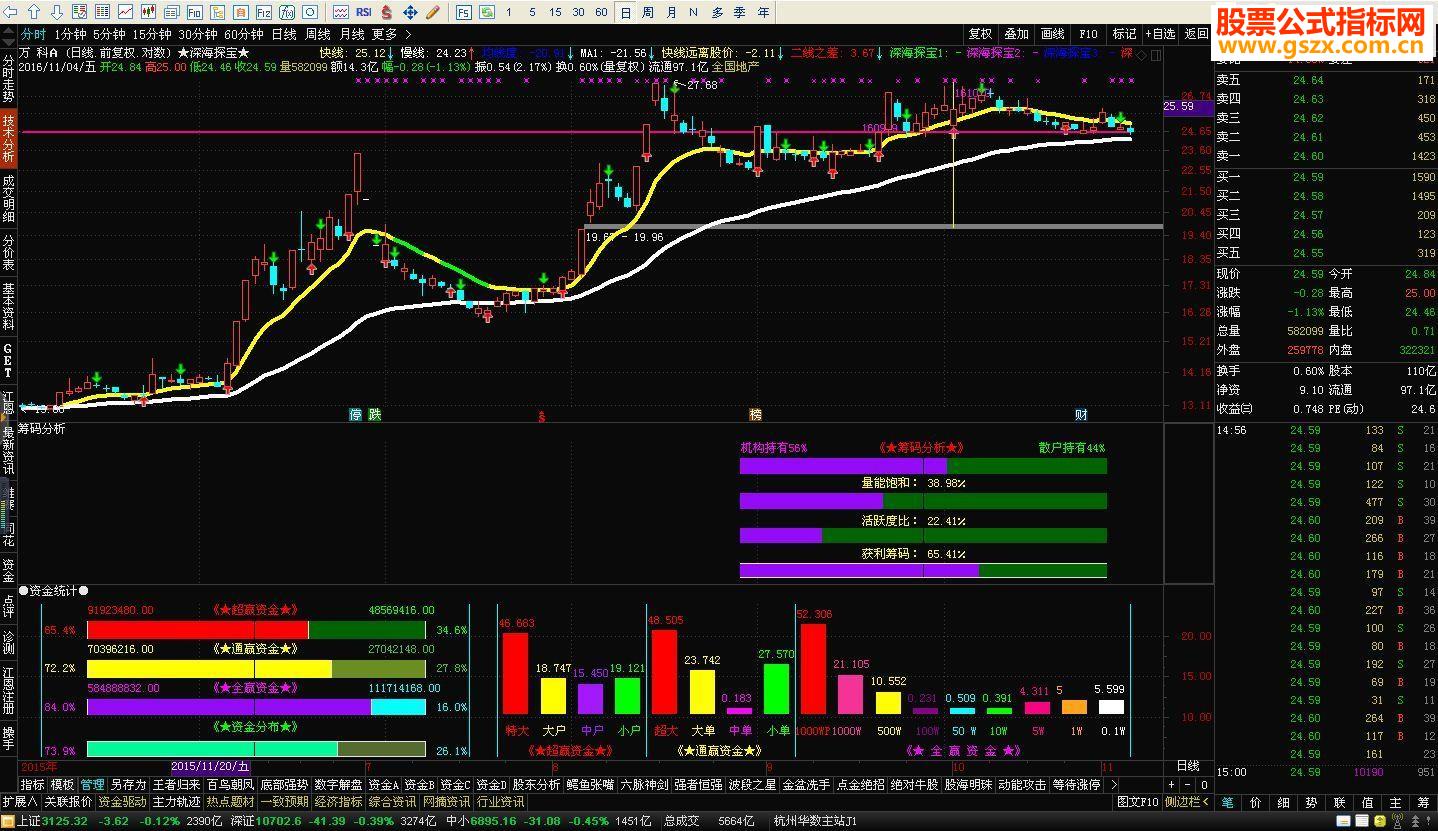The width and height of the screenshot is (1438, 831).
Task: Open the 最新资讯 sidebar tab
Action: [8, 450]
